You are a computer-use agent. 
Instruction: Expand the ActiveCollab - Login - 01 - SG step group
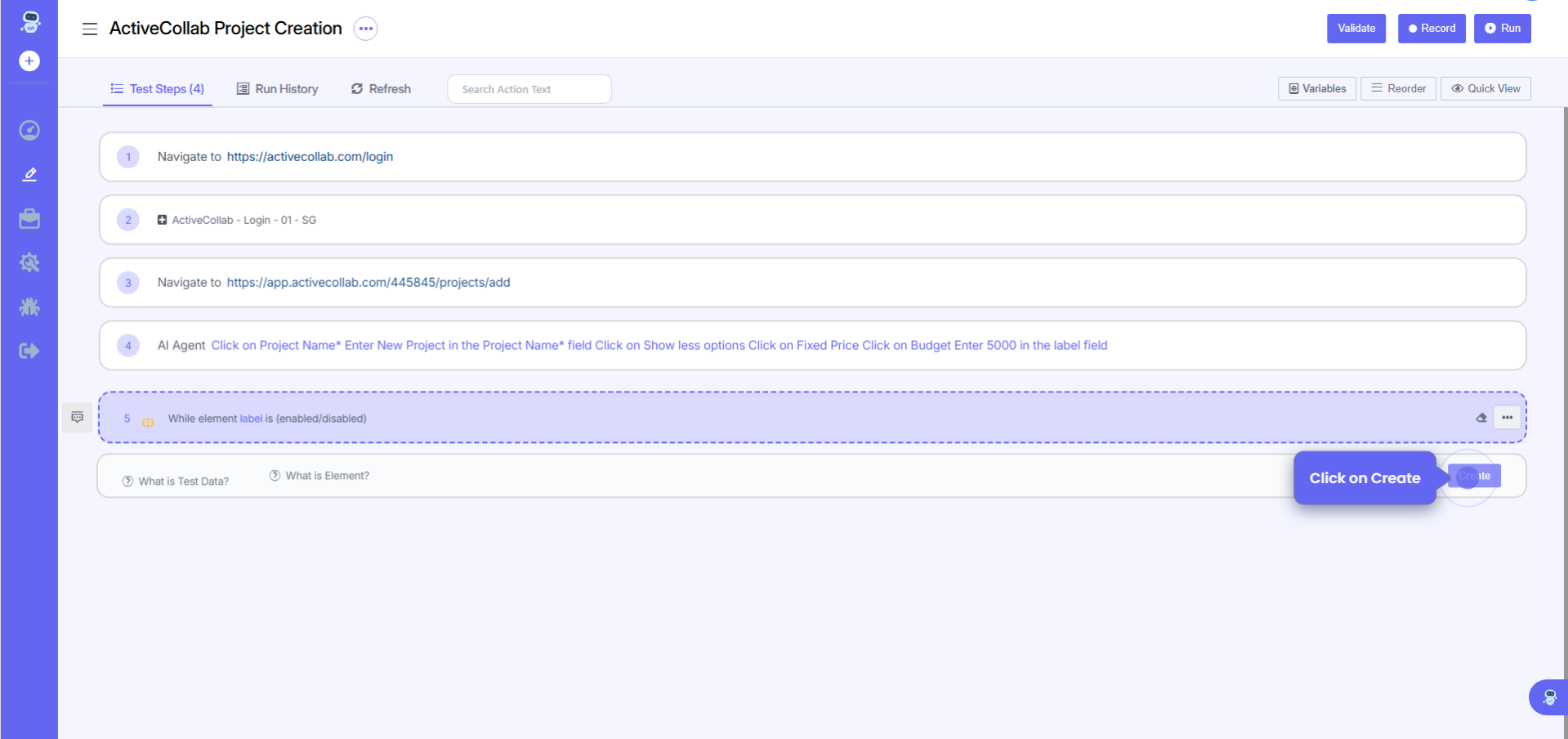click(162, 220)
